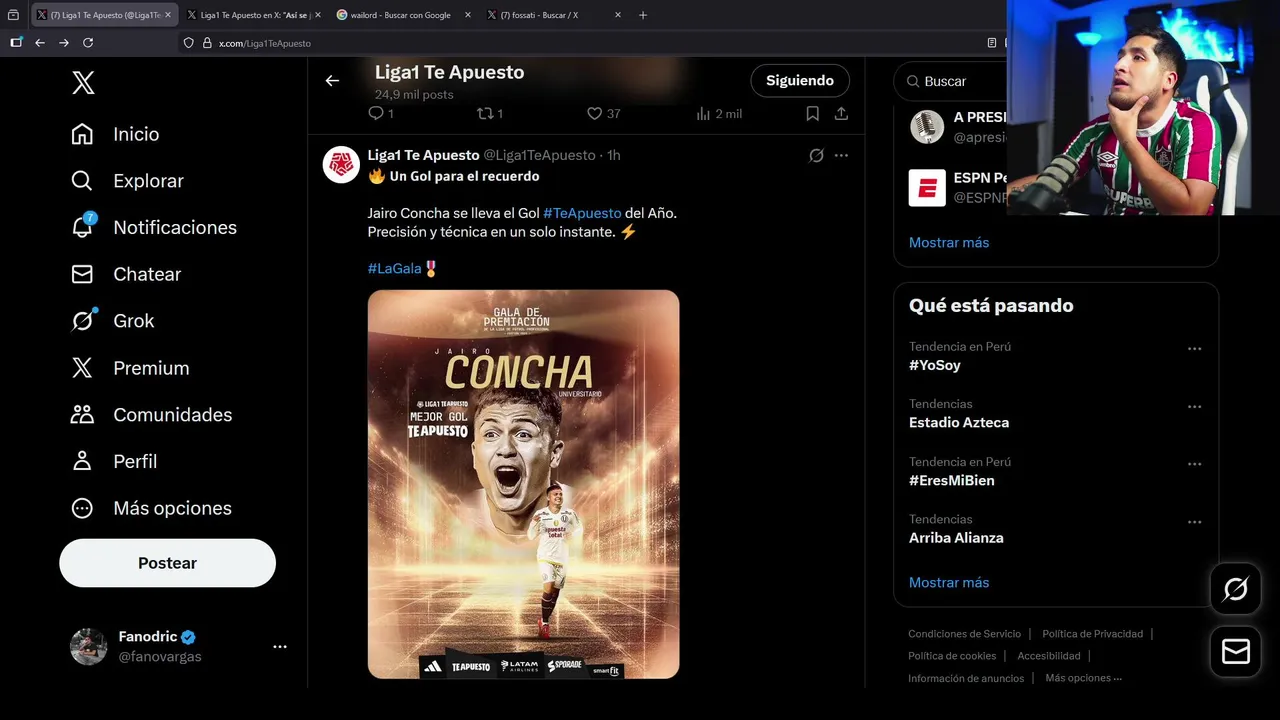Open more options for #EresMiBien trend
This screenshot has width=1280, height=720.
coord(1194,465)
